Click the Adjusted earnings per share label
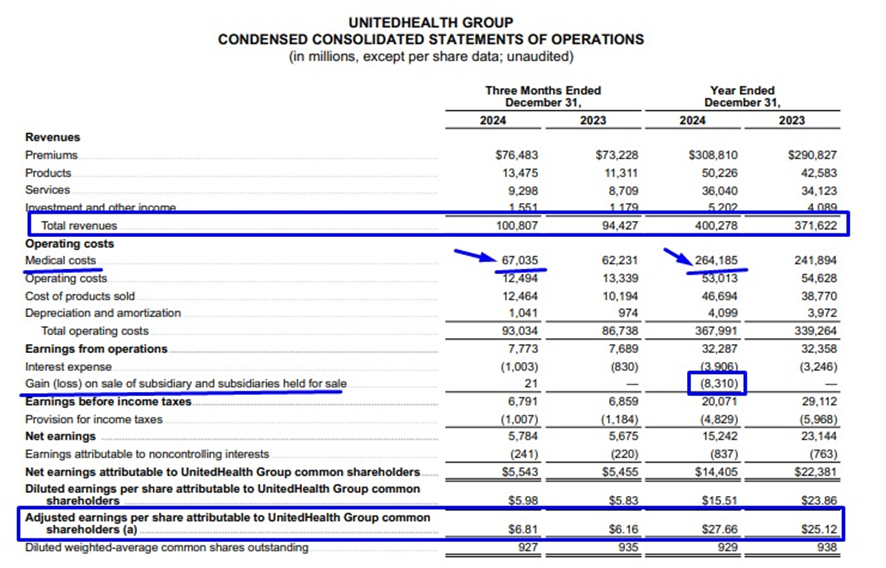The image size is (886, 568). [x=228, y=524]
